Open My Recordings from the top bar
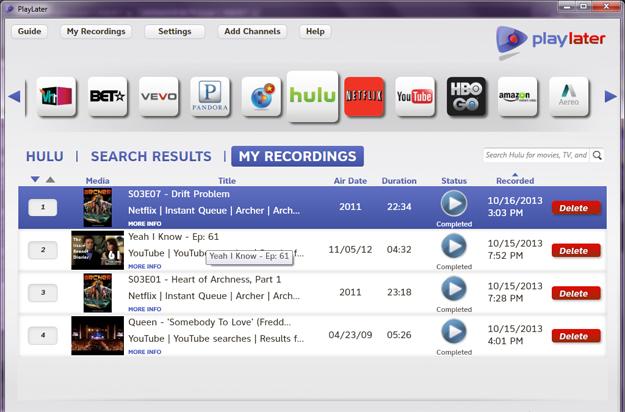The image size is (625, 412). coord(96,31)
